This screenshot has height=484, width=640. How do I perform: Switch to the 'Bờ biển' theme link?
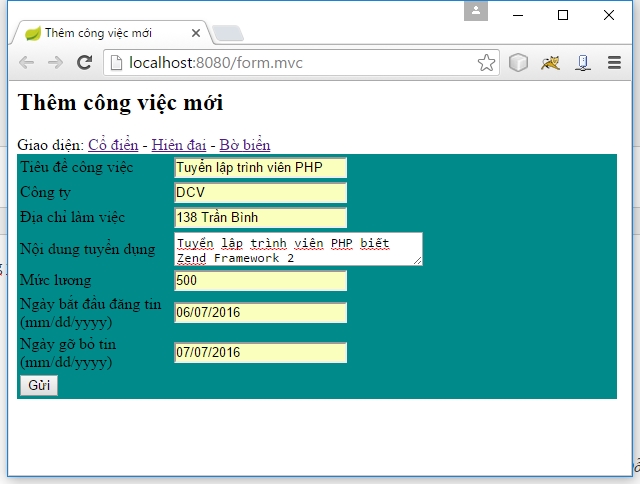[245, 145]
